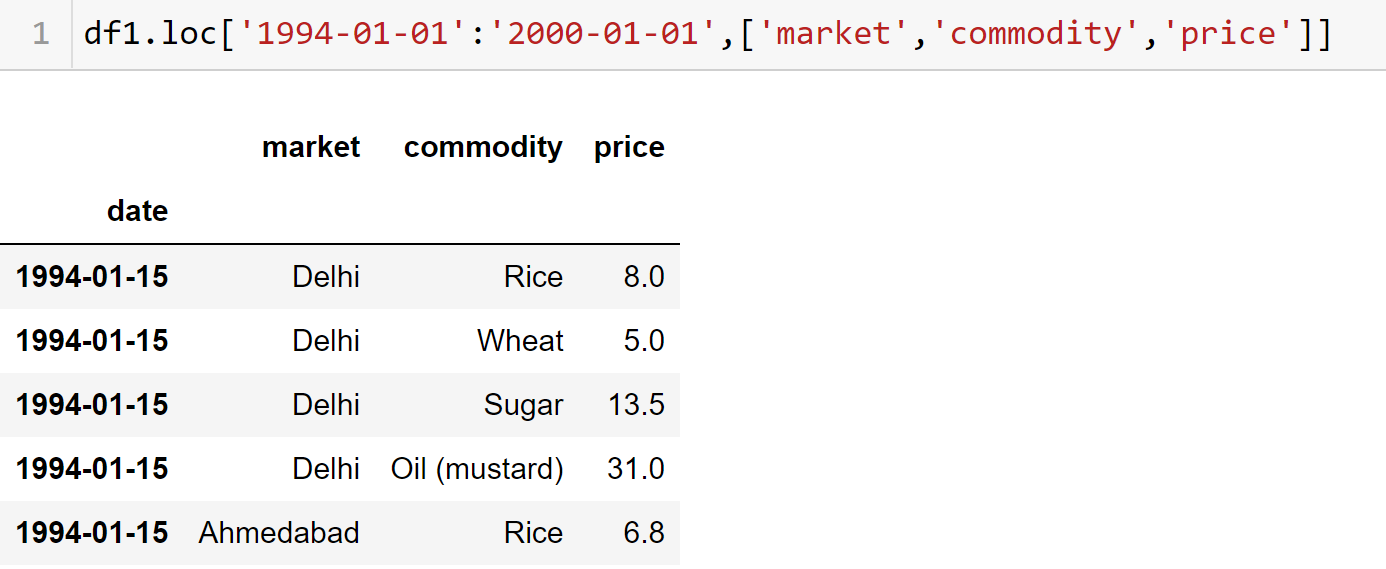Click the Ahmedabad market cell

pos(279,533)
